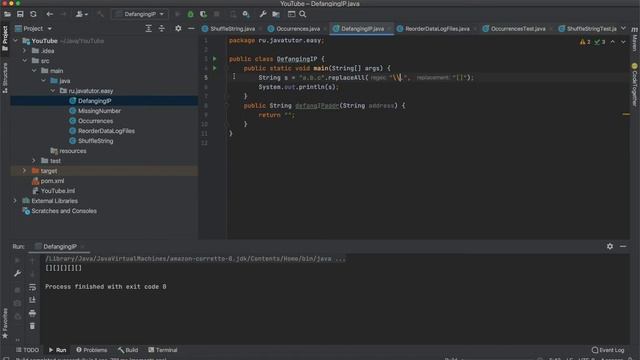The width and height of the screenshot is (640, 360).
Task: Open the Project side tool window tab
Action: [5, 38]
